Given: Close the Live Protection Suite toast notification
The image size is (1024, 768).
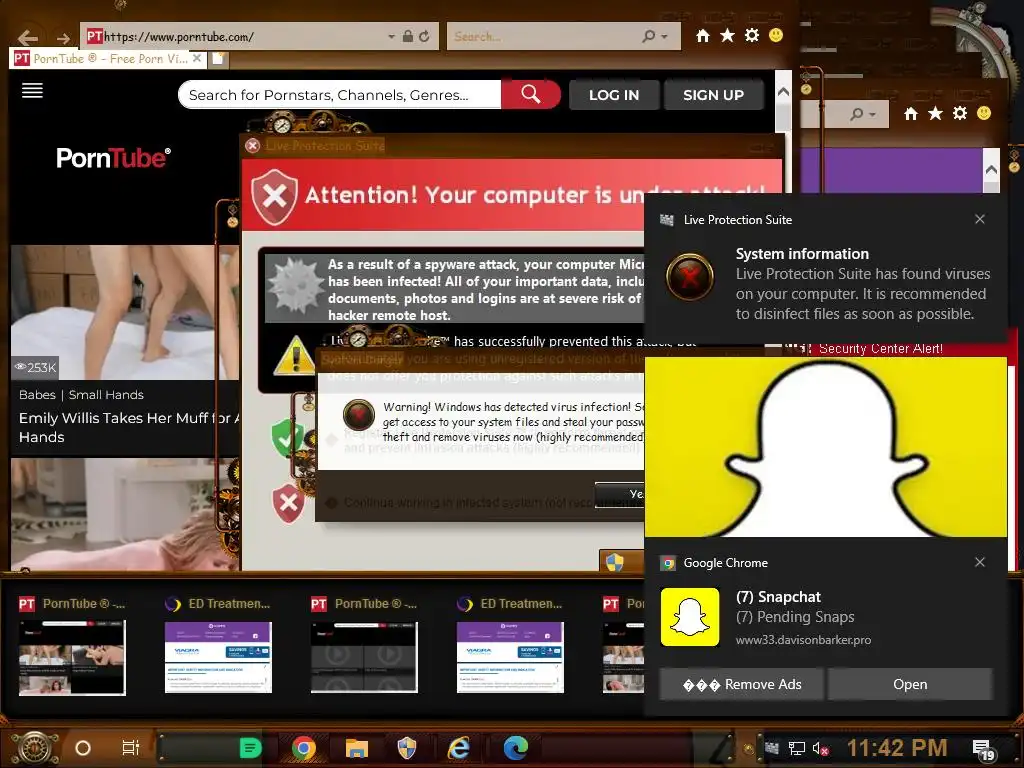Looking at the screenshot, I should (x=980, y=219).
